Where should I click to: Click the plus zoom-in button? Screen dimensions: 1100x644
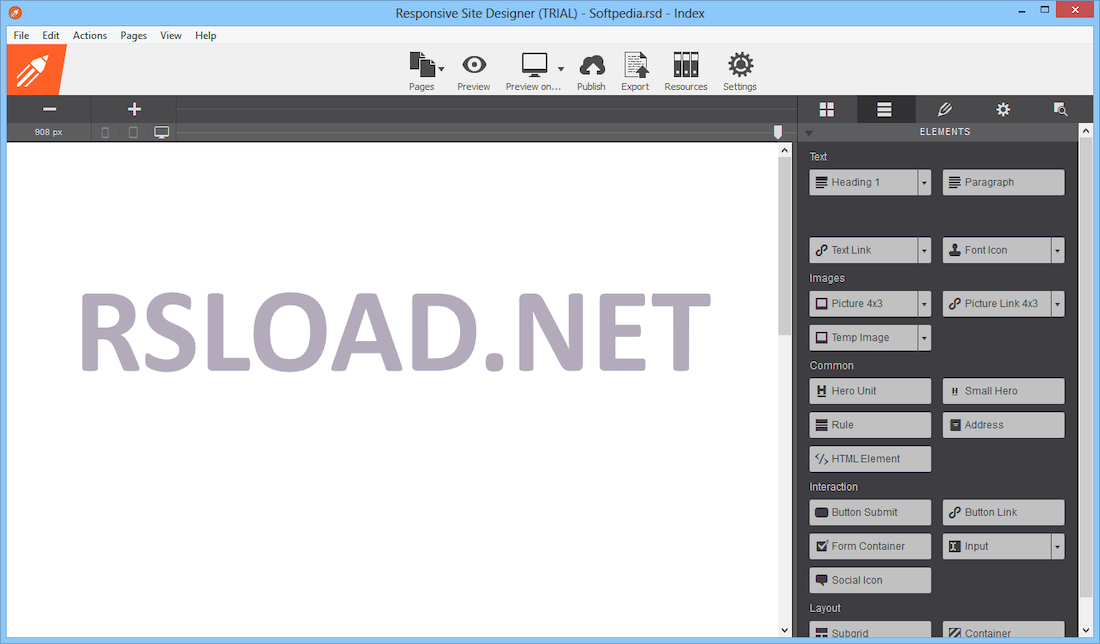pos(134,109)
